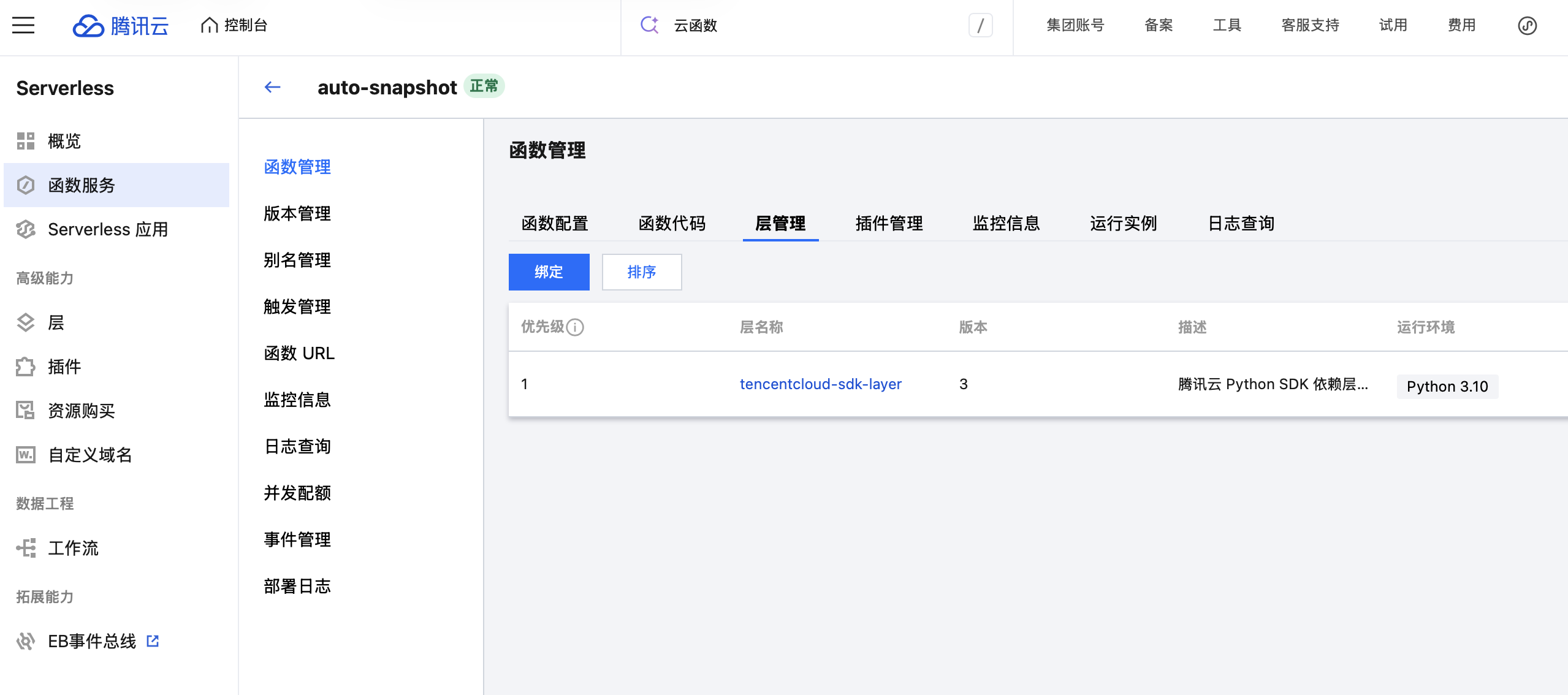
Task: Click the external link icon beside EB事件总线
Action: pyautogui.click(x=153, y=641)
